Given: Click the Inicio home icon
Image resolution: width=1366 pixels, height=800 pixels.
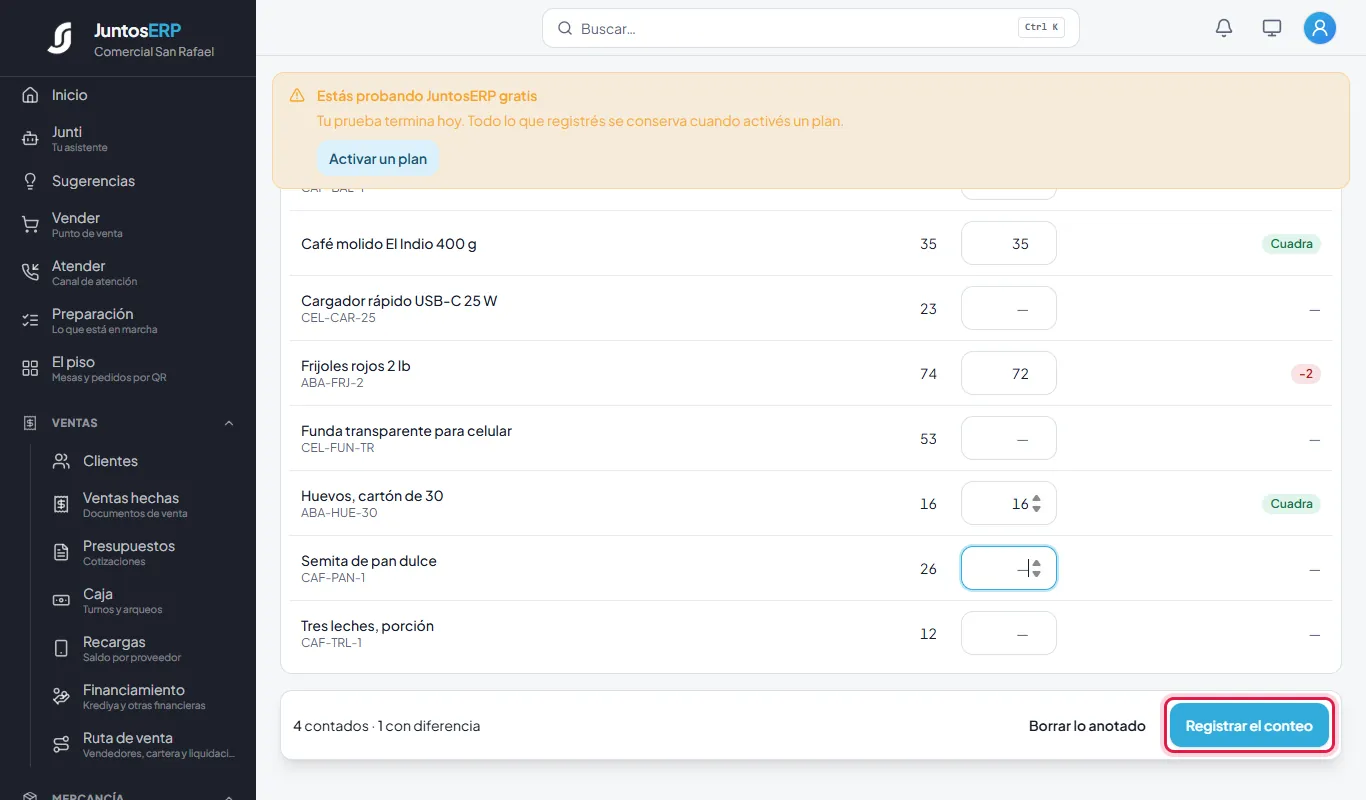Looking at the screenshot, I should pos(30,95).
